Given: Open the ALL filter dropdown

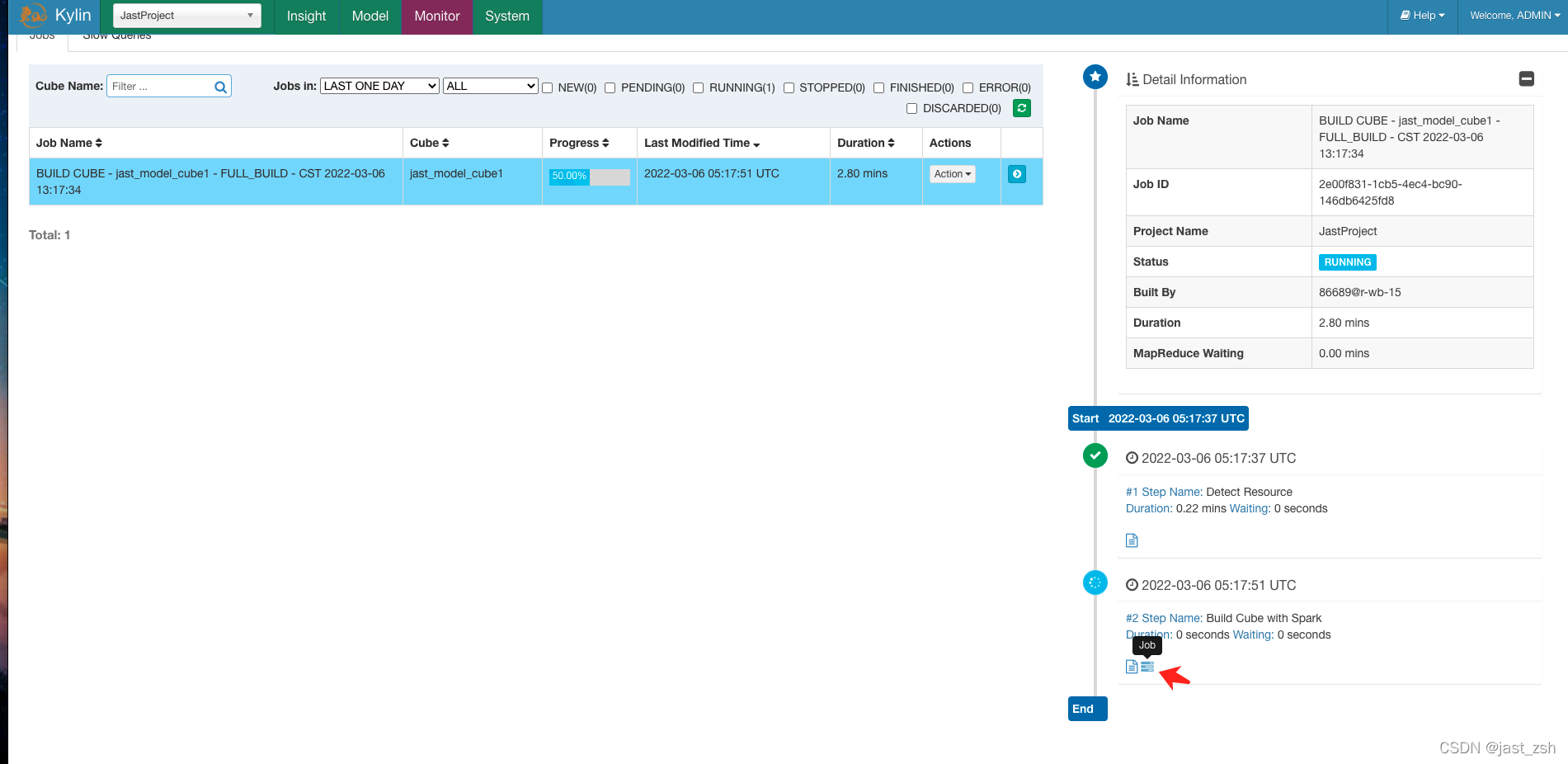Looking at the screenshot, I should pos(491,86).
